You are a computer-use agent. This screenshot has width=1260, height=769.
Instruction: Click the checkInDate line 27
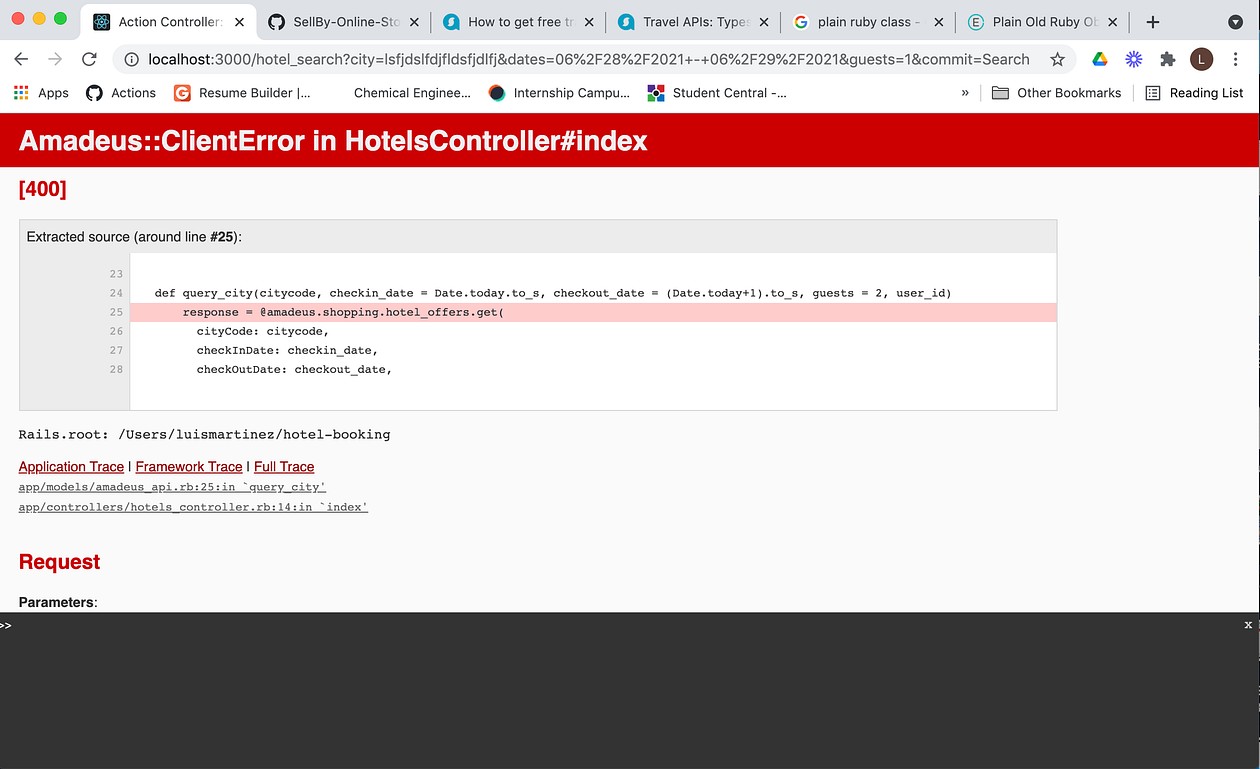[x=287, y=350]
